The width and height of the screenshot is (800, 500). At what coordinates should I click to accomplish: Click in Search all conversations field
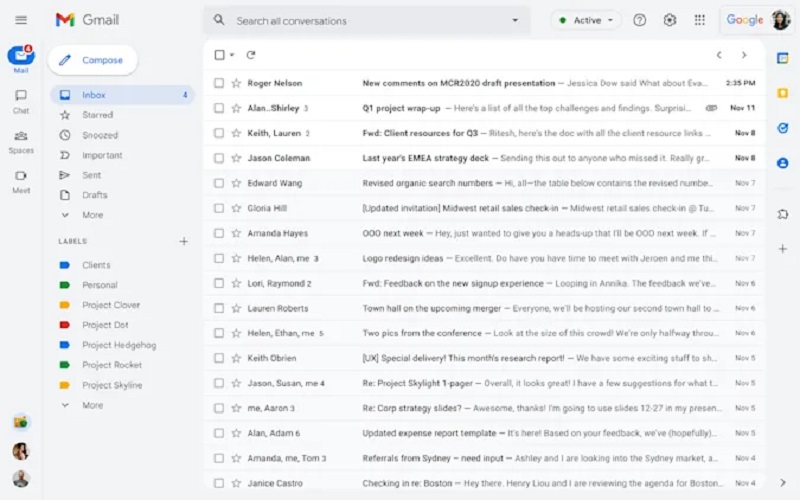click(x=367, y=20)
